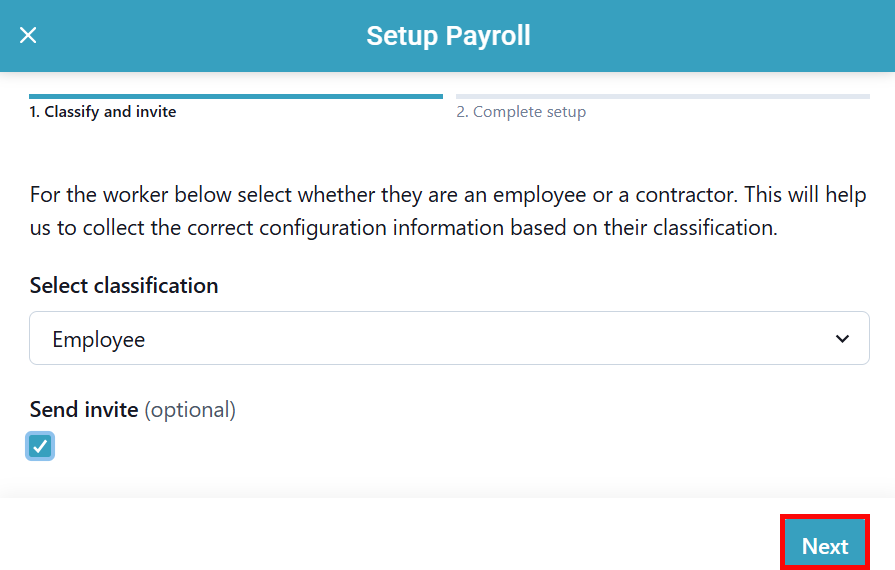This screenshot has width=895, height=570.
Task: Go to step 1 Classify and invite
Action: pyautogui.click(x=103, y=112)
